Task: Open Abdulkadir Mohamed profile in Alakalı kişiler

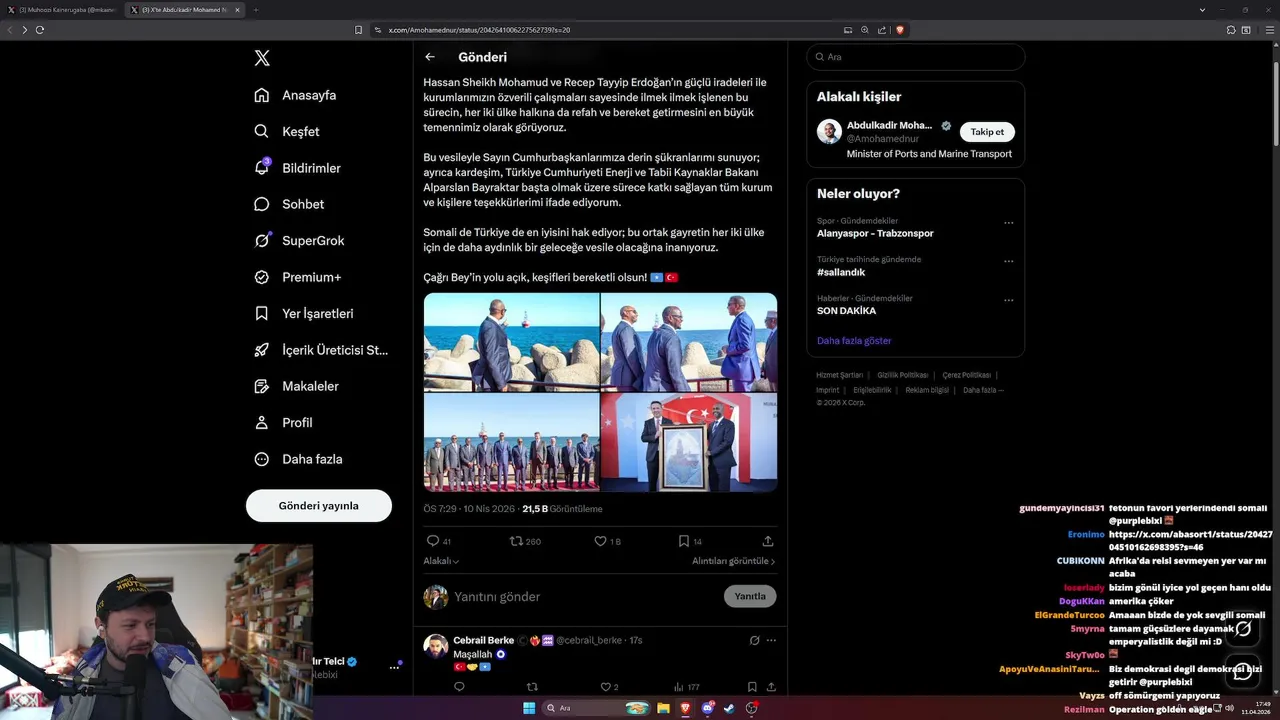Action: (x=889, y=126)
